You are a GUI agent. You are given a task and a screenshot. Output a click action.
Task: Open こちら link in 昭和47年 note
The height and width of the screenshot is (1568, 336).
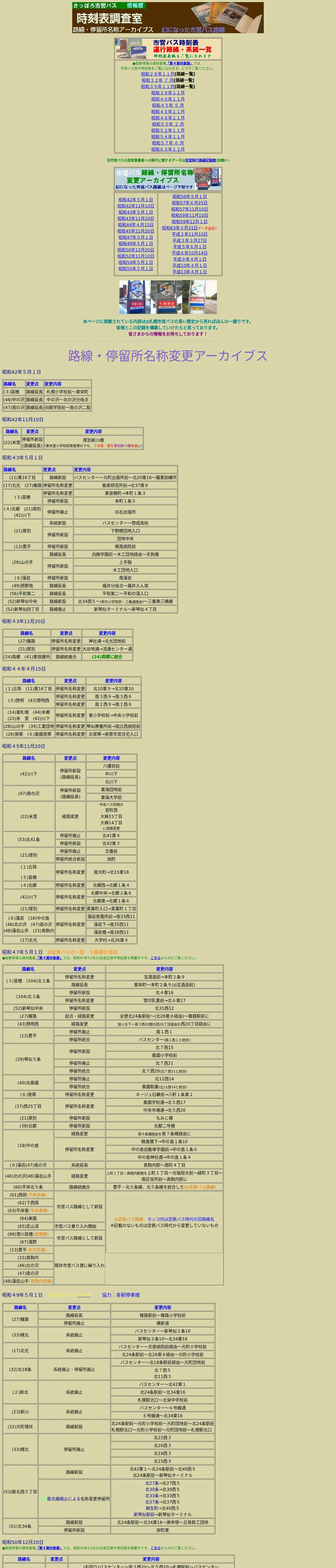155,958
